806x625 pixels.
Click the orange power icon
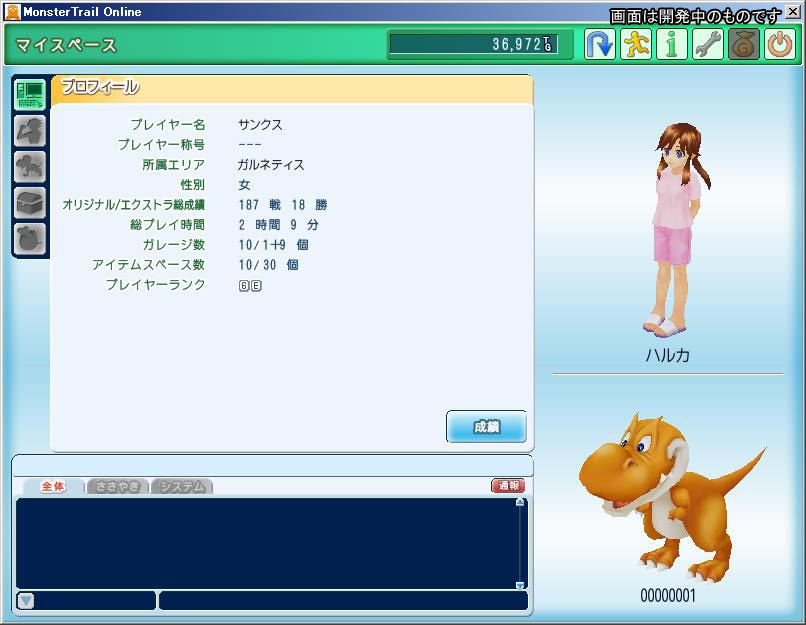coord(780,44)
